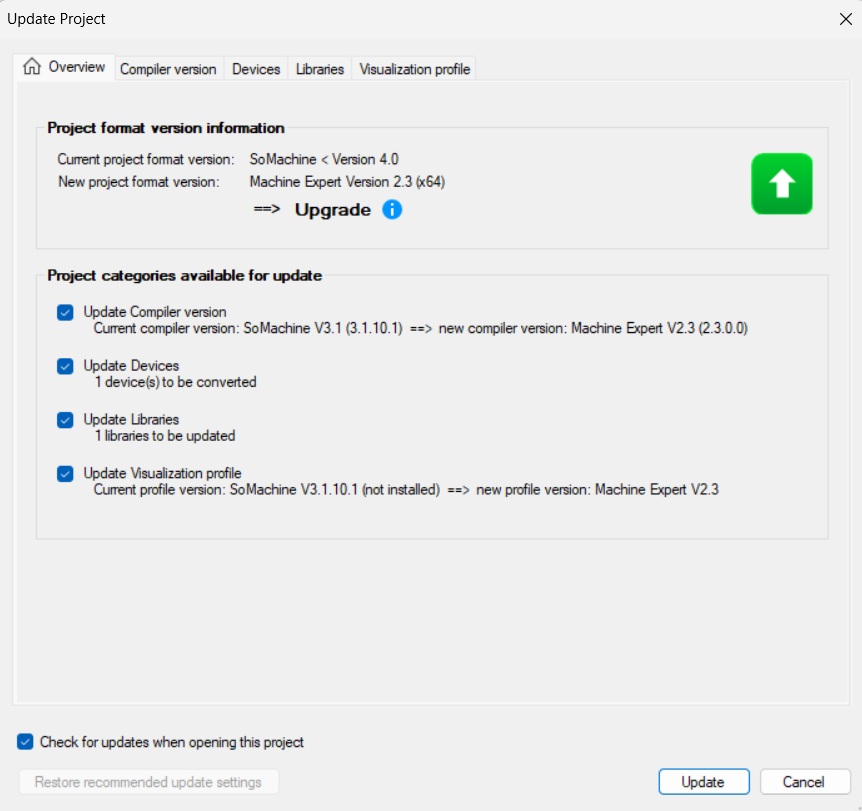Screen dimensions: 862x811
Task: Select the Visualization profile tab
Action: click(414, 69)
